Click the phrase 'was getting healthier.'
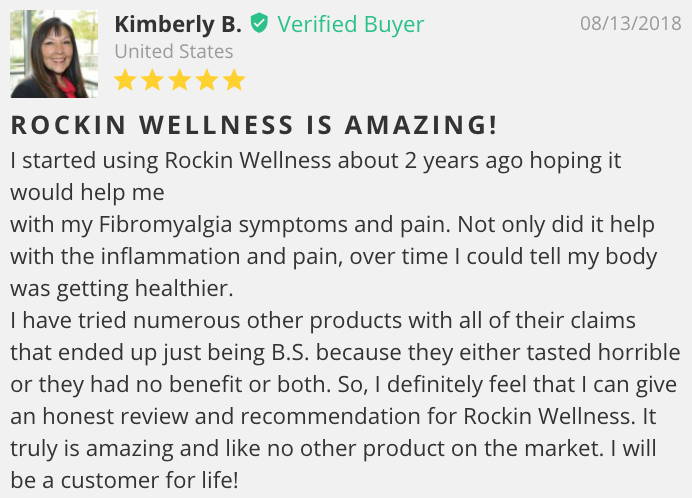The height and width of the screenshot is (498, 692). tap(121, 289)
